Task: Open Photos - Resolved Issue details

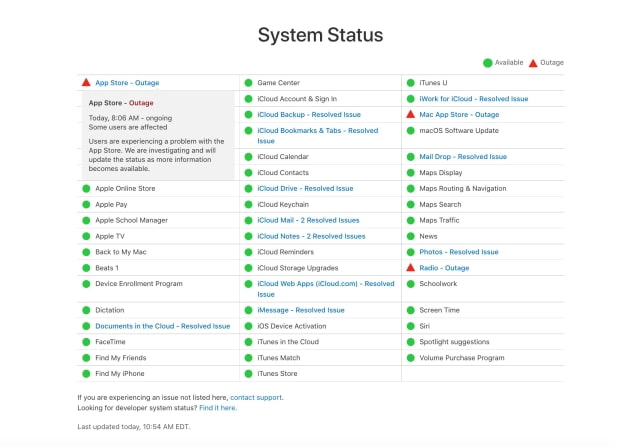Action: (458, 252)
